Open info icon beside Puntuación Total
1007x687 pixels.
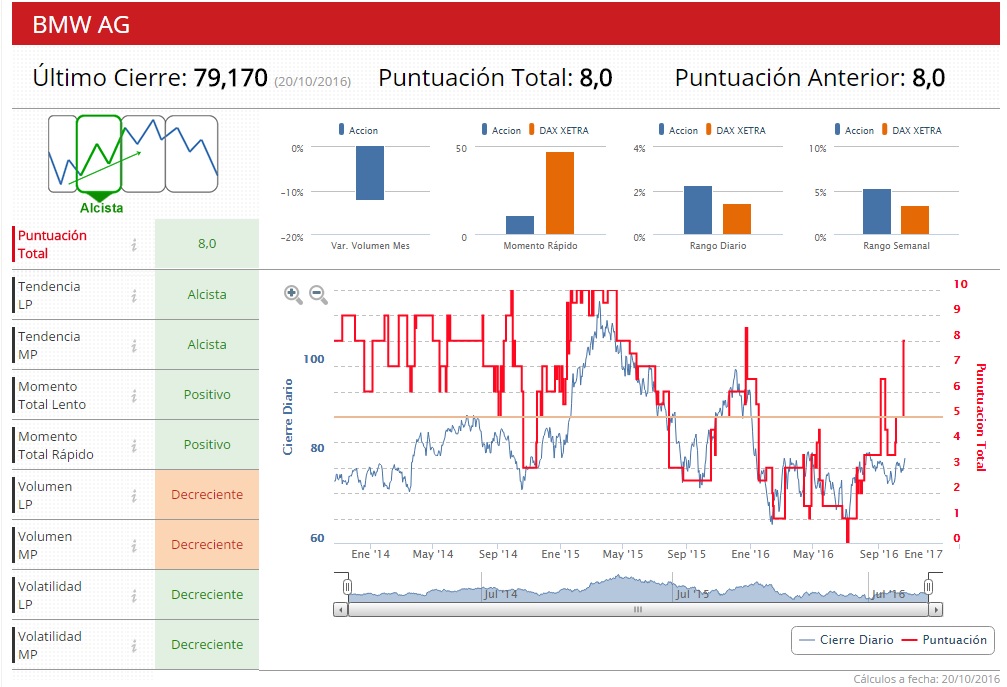pos(134,245)
